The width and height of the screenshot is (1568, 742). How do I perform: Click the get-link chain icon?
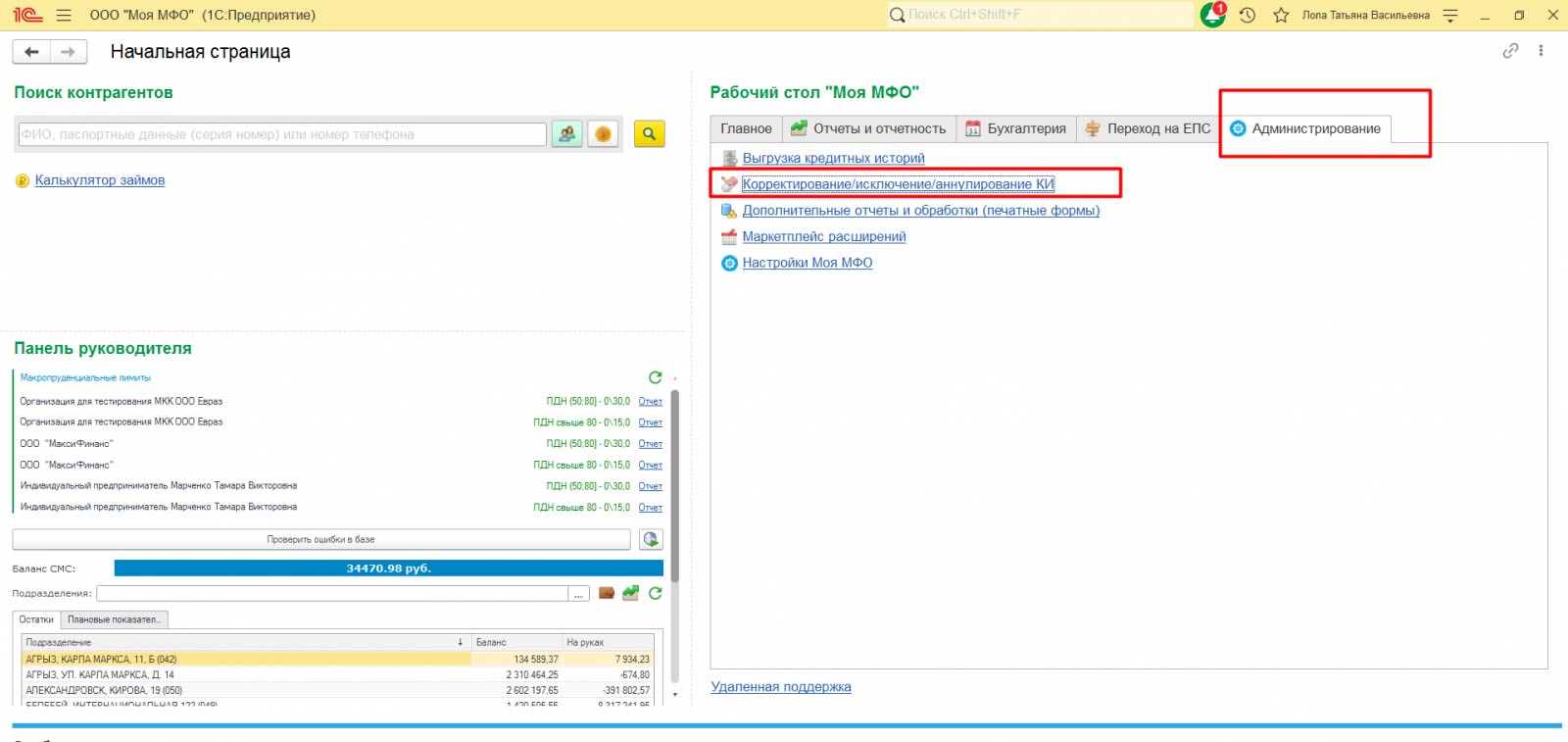(x=1510, y=51)
